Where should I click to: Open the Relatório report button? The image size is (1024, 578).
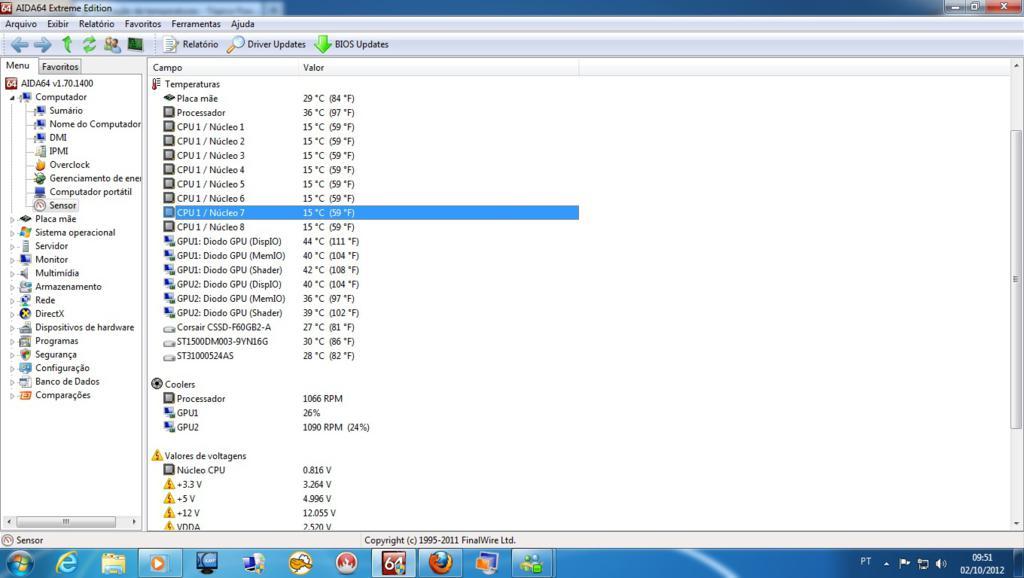pos(190,44)
